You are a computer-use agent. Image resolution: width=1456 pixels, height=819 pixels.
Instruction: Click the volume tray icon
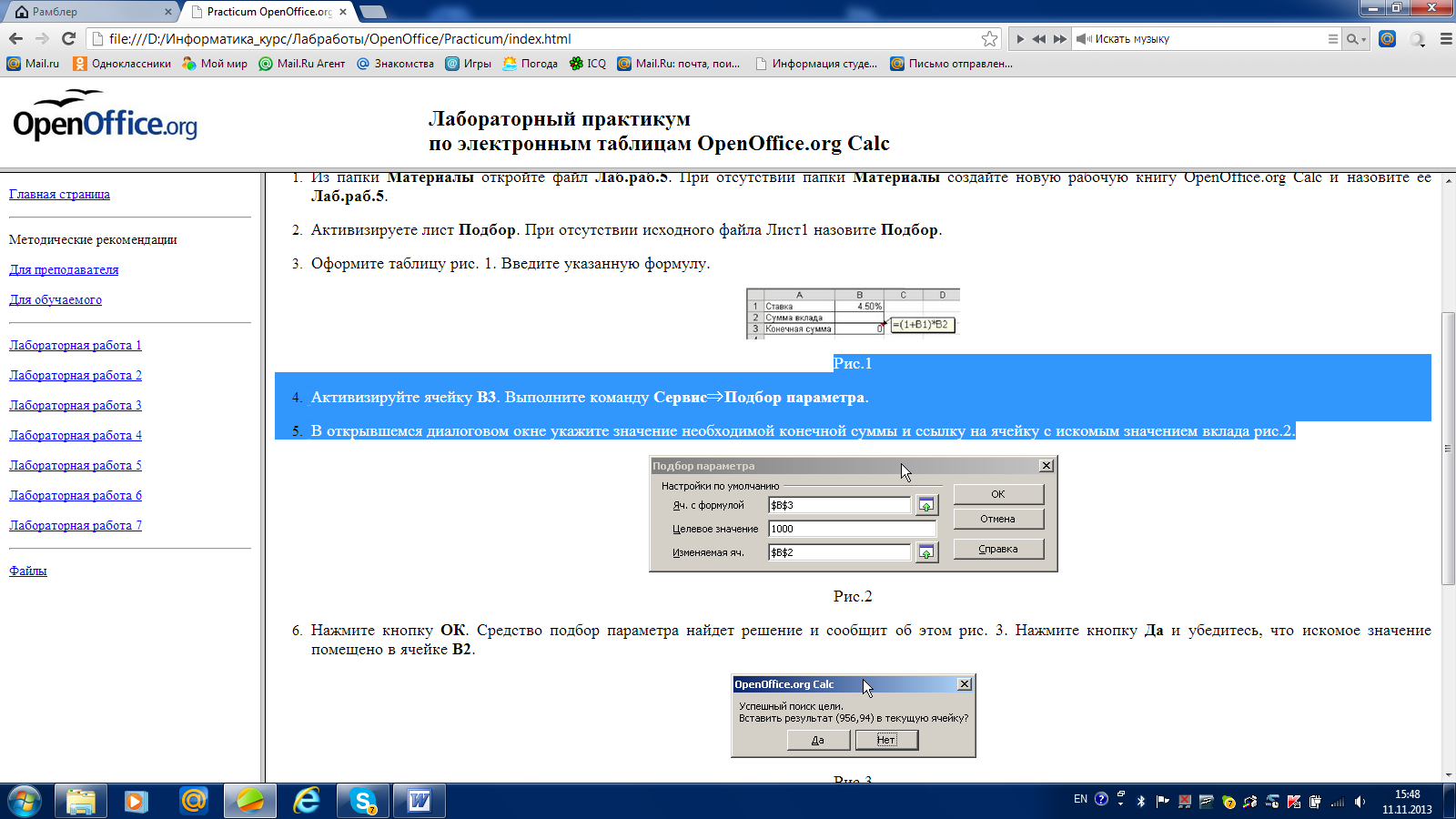pos(1360,802)
